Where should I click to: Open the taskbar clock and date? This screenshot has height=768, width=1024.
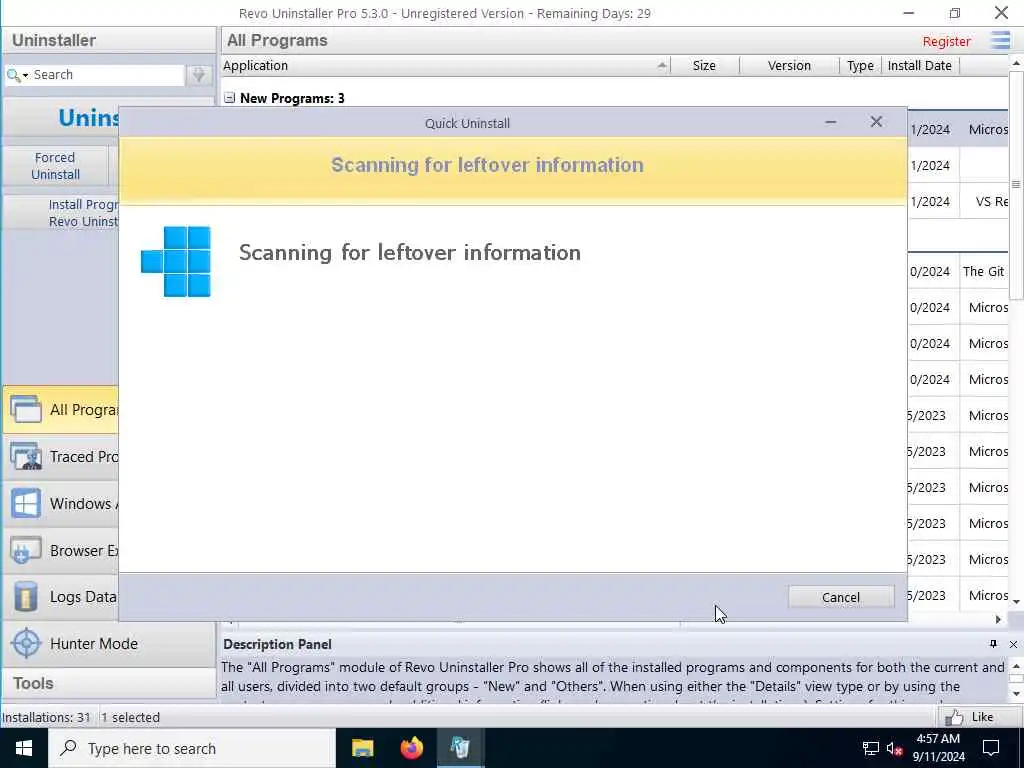(938, 748)
